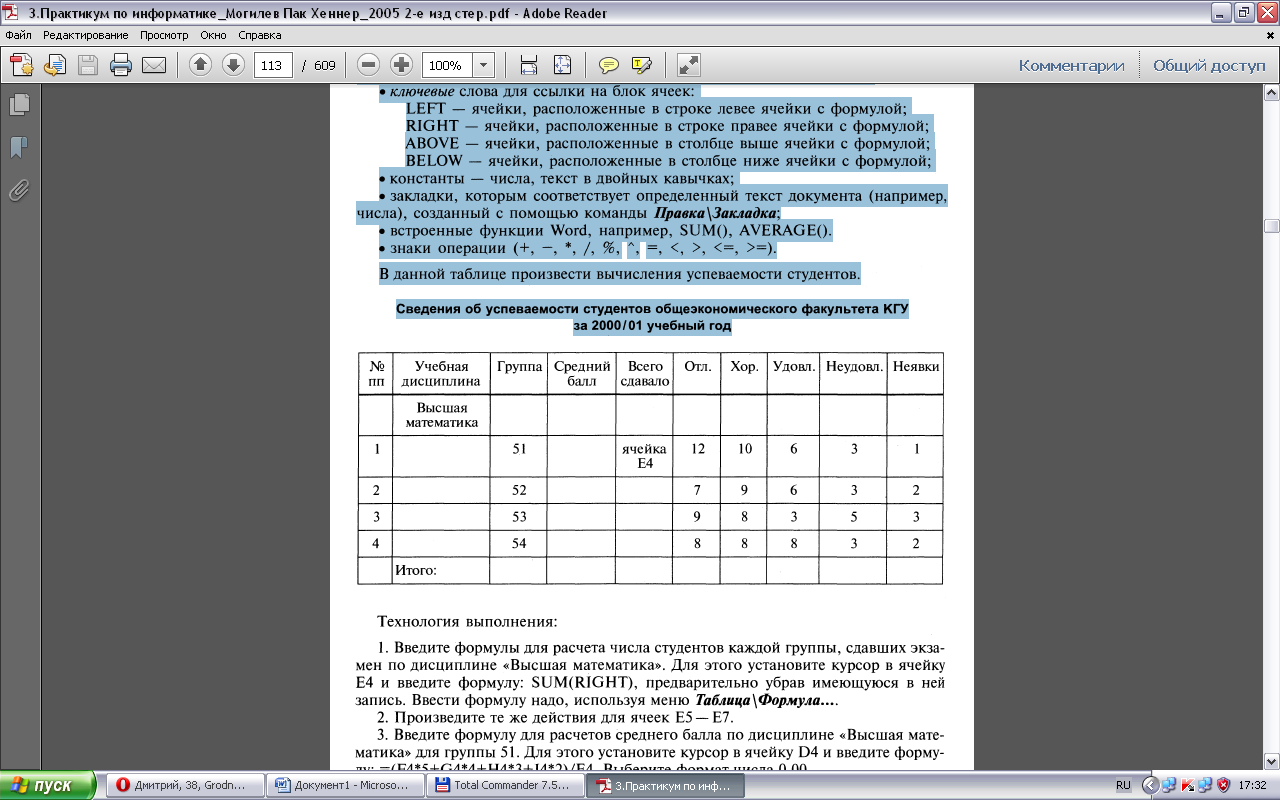Open the Просмотр menu
Viewport: 1280px width, 800px height.
click(163, 35)
